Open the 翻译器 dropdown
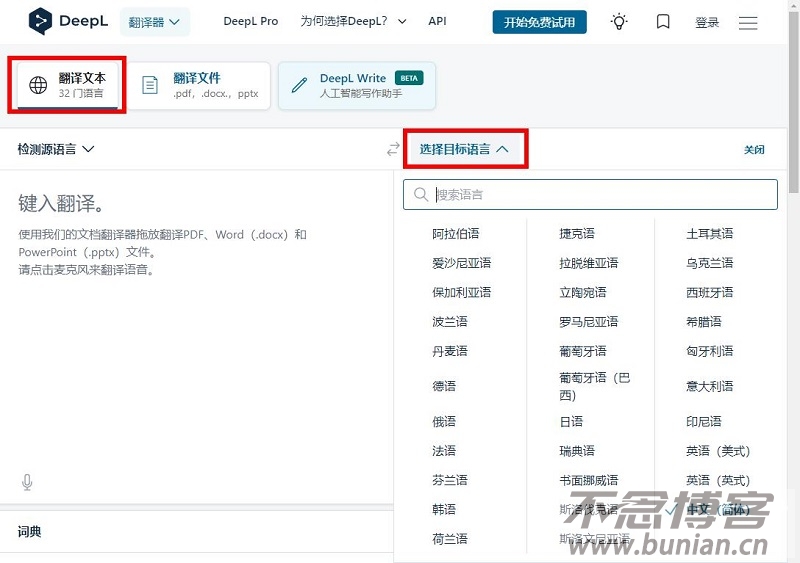The image size is (800, 563). click(155, 22)
